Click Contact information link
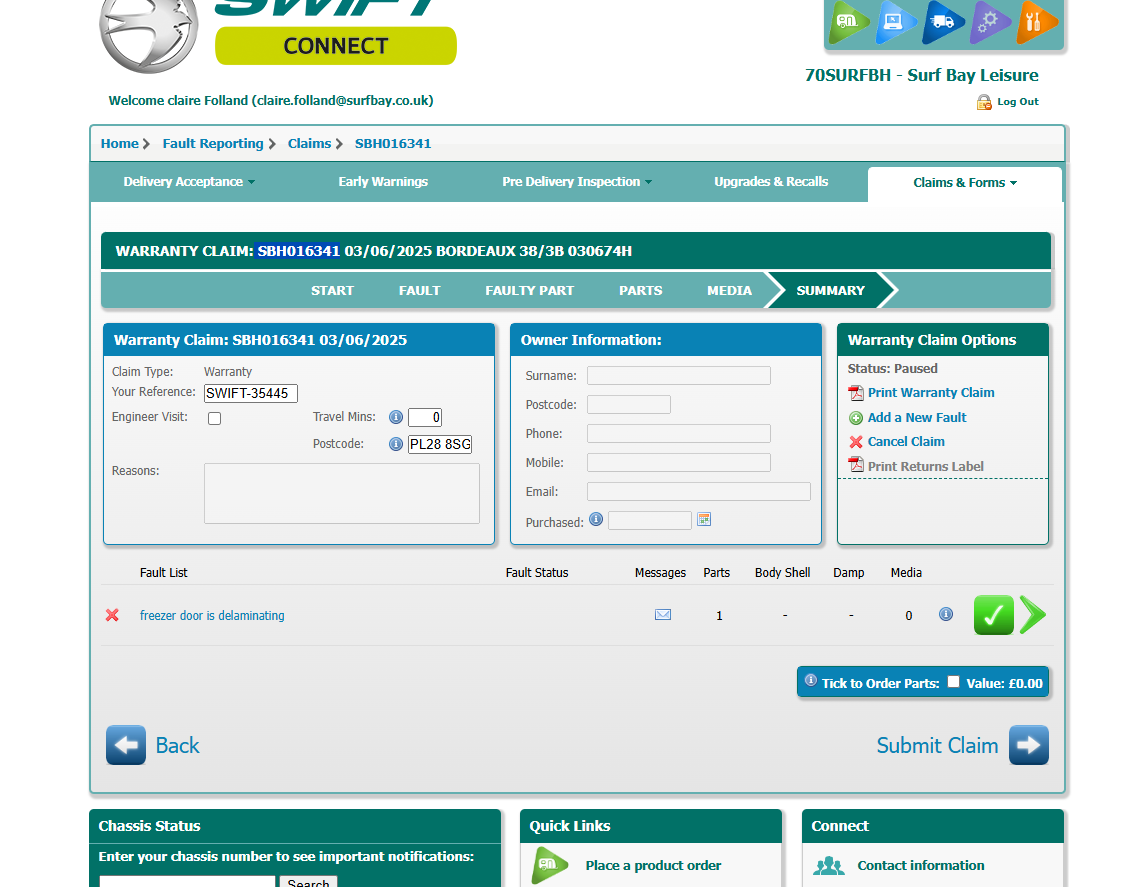The width and height of the screenshot is (1138, 887). coord(921,865)
